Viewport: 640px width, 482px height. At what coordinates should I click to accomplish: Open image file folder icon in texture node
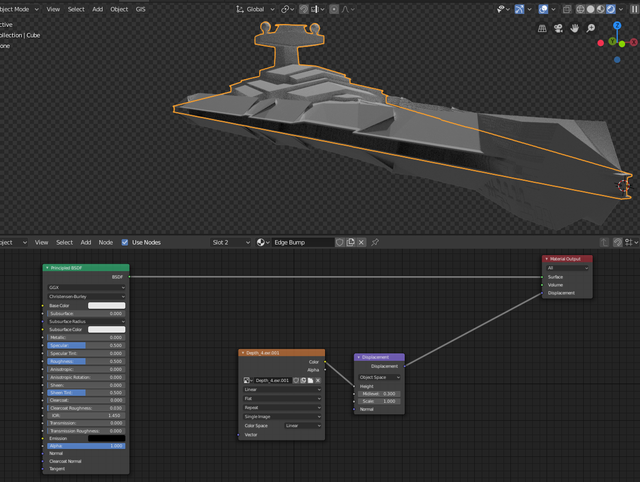[310, 380]
